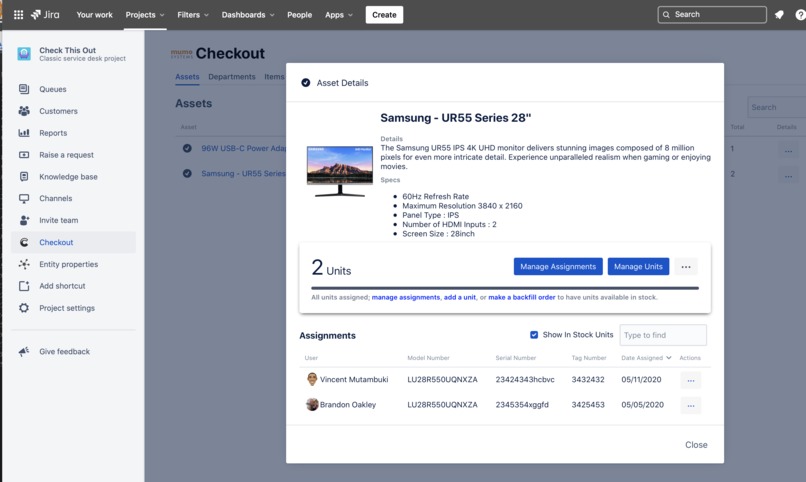Viewport: 806px width, 482px height.
Task: Click the Manage Assignments button
Action: 558,267
